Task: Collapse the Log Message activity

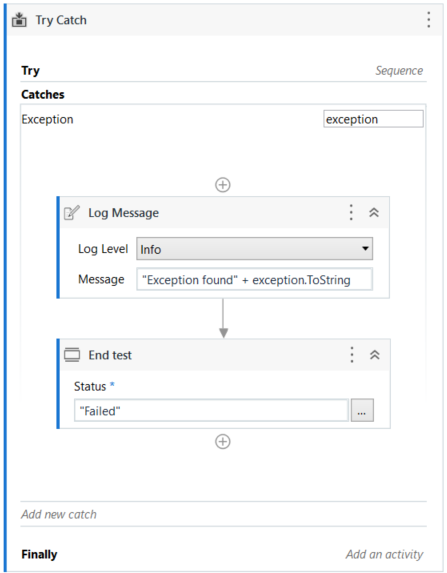Action: [374, 213]
